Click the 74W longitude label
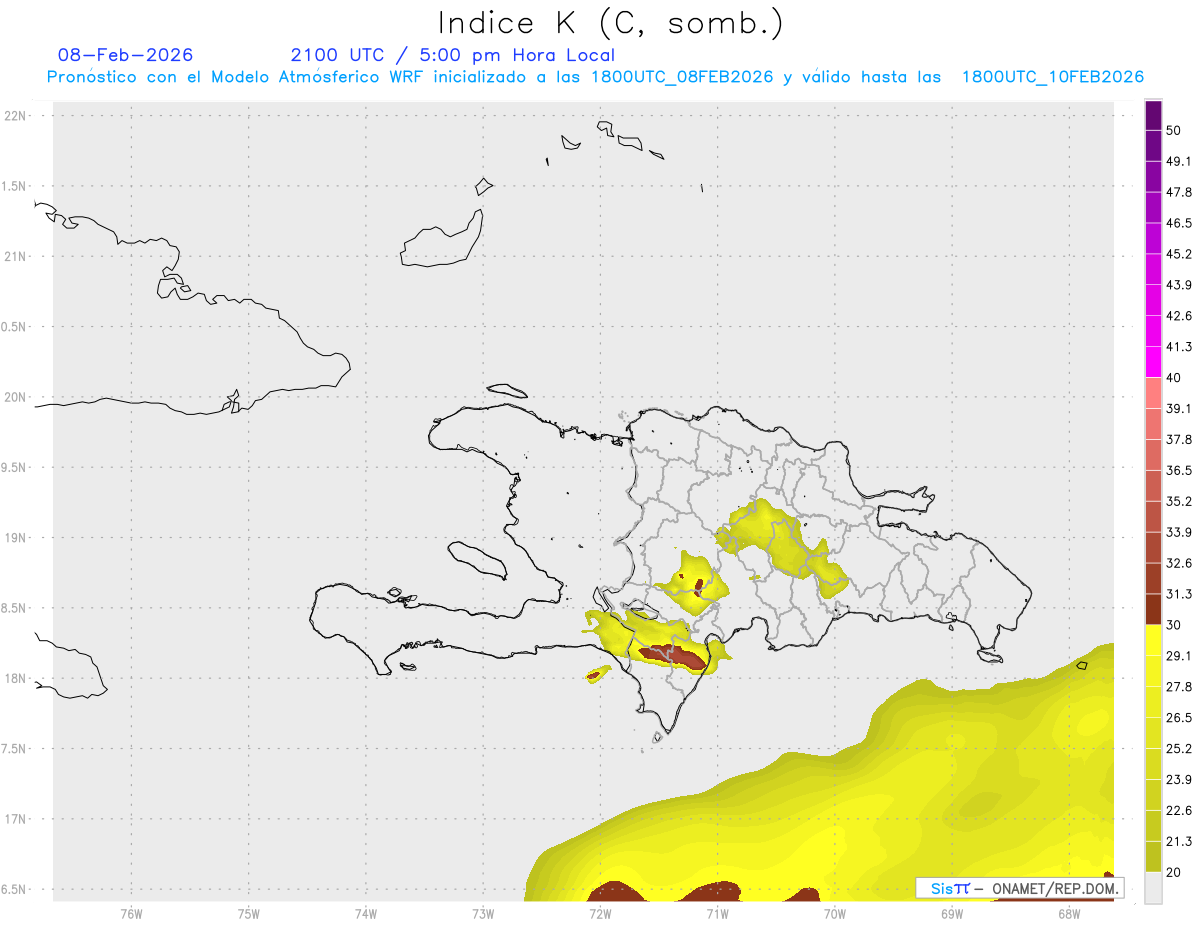The image size is (1200, 927). 366,914
